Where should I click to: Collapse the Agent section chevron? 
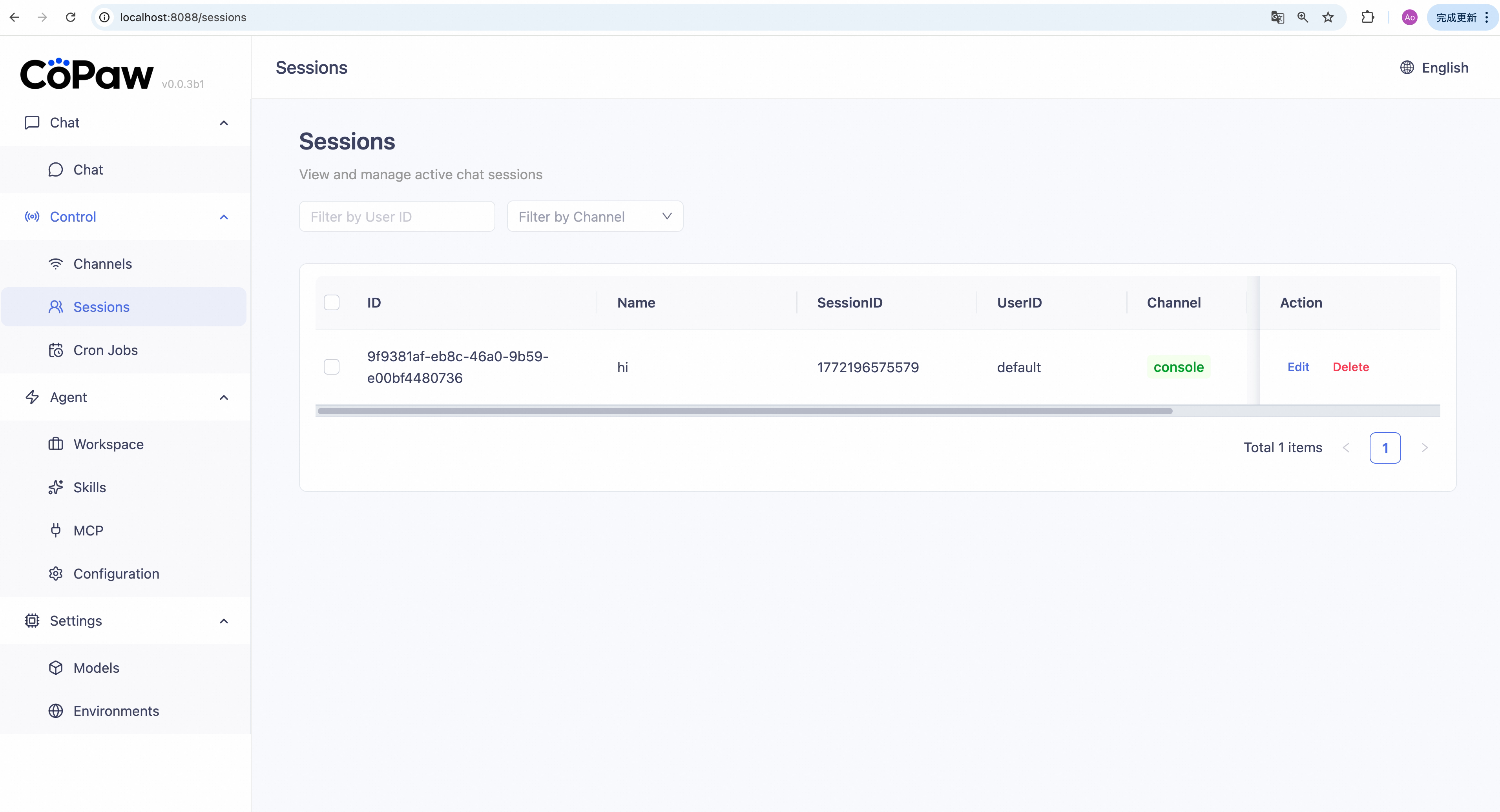[x=224, y=397]
